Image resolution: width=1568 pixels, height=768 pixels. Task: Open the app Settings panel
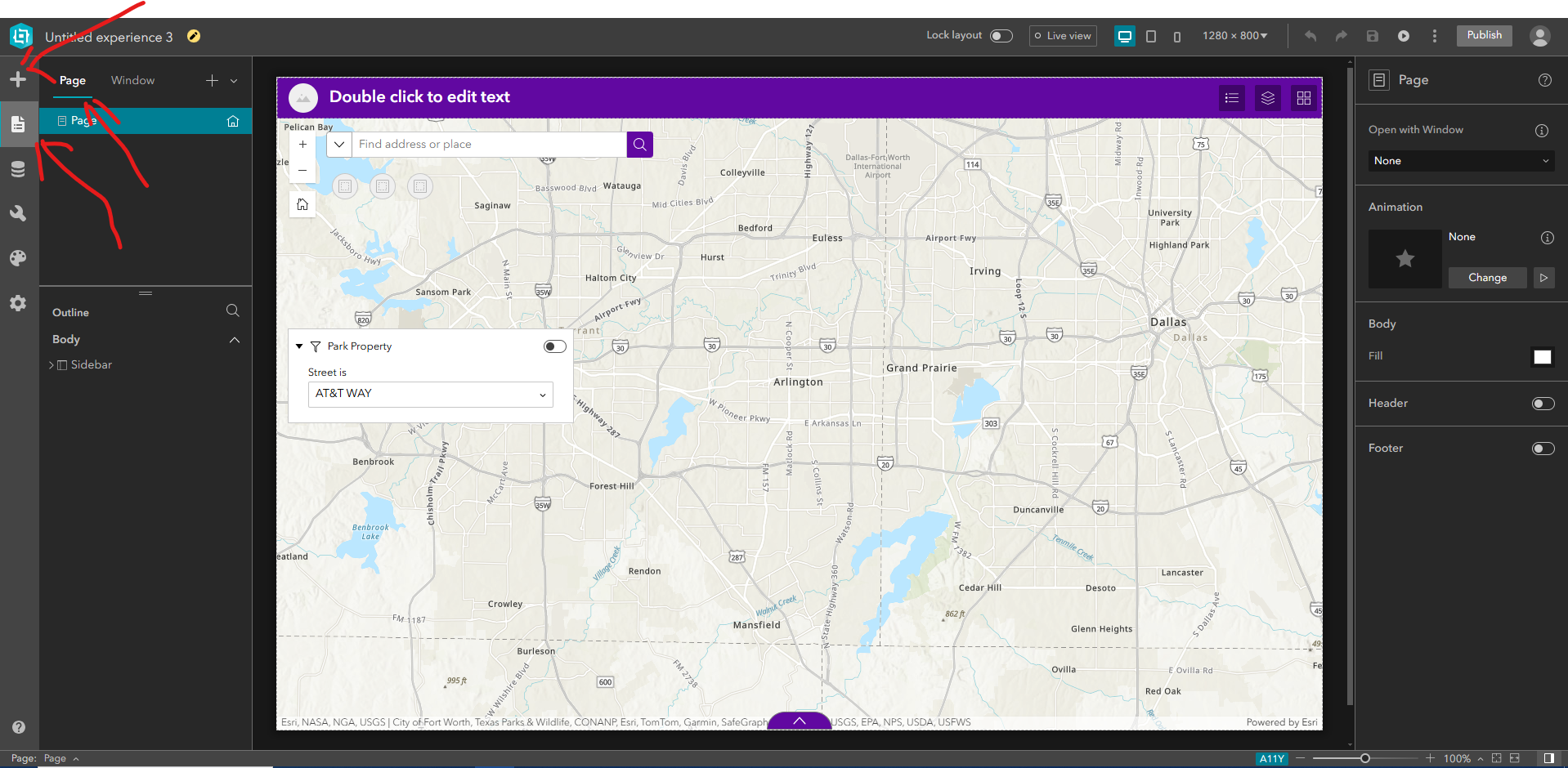click(18, 303)
